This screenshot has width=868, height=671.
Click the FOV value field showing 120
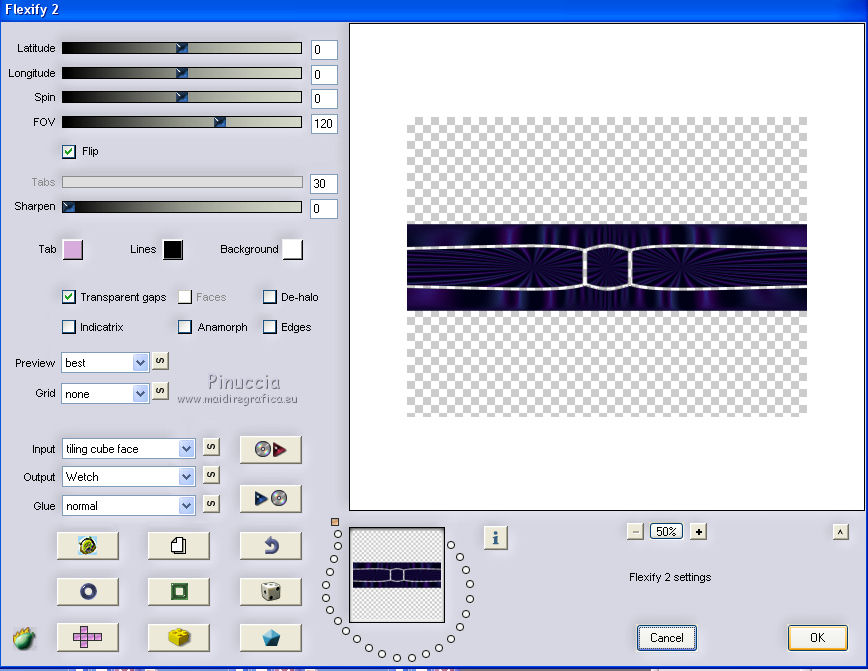324,123
